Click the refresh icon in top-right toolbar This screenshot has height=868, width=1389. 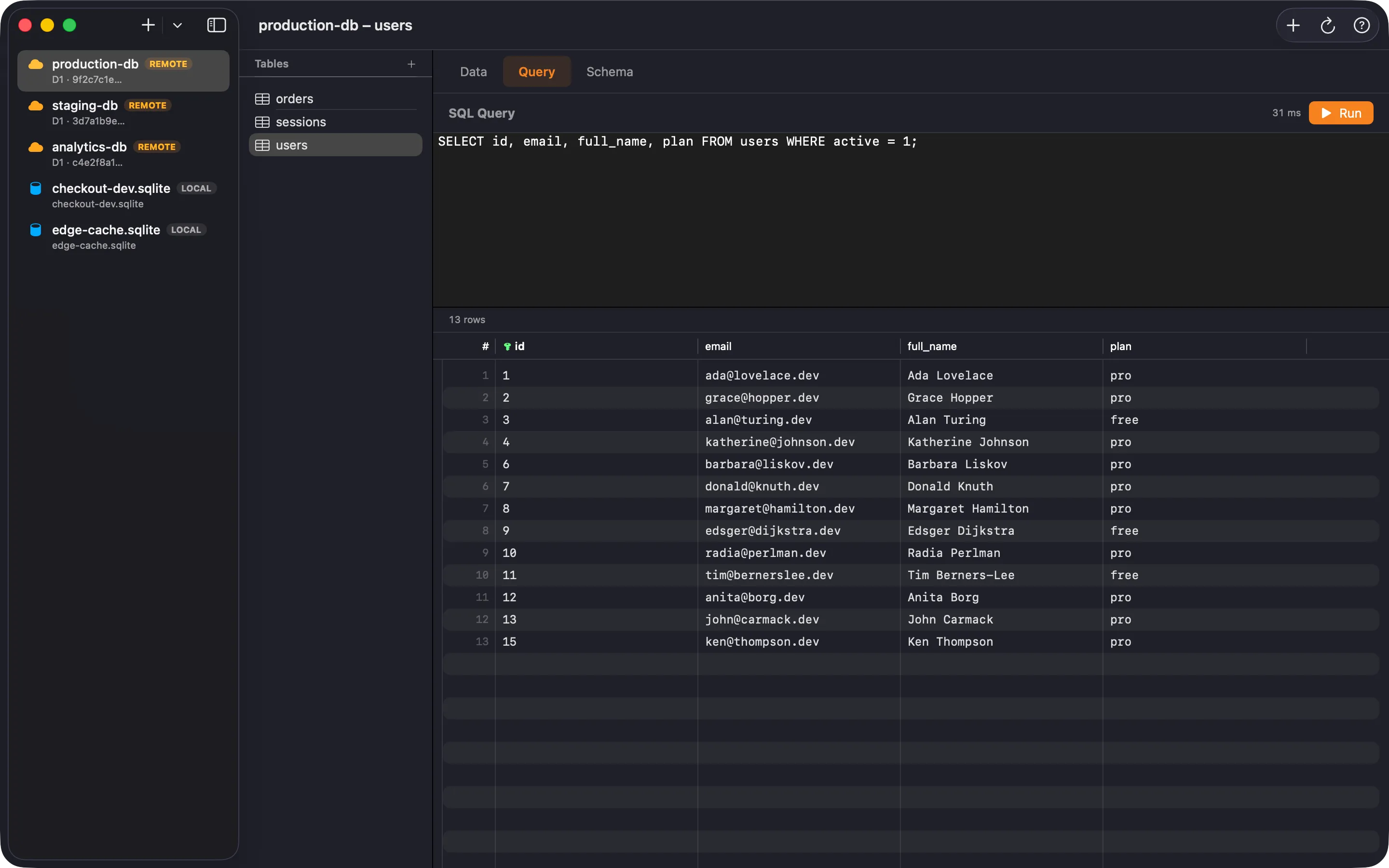coord(1328,25)
